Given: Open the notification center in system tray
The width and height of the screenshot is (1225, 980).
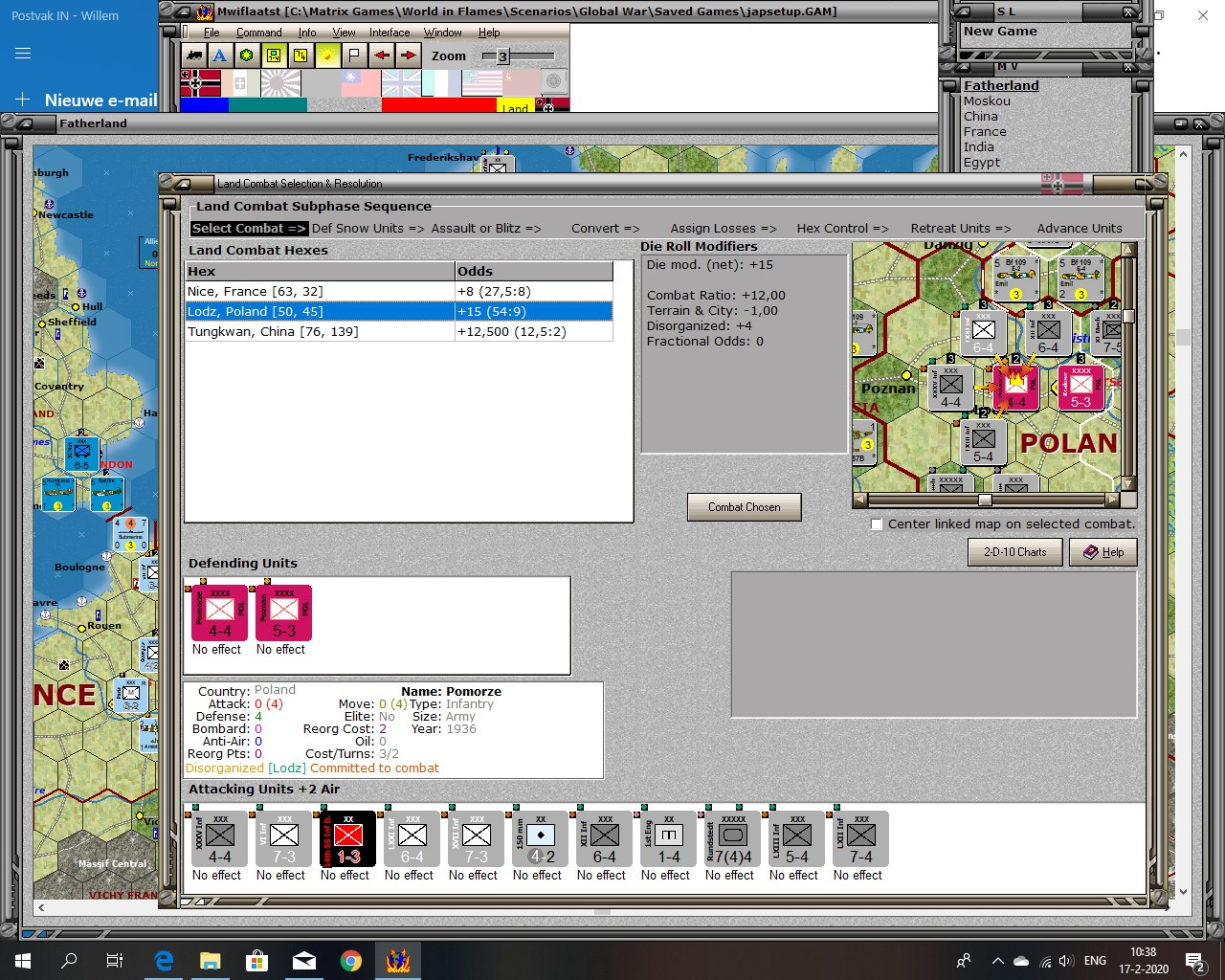Looking at the screenshot, I should click(1195, 961).
